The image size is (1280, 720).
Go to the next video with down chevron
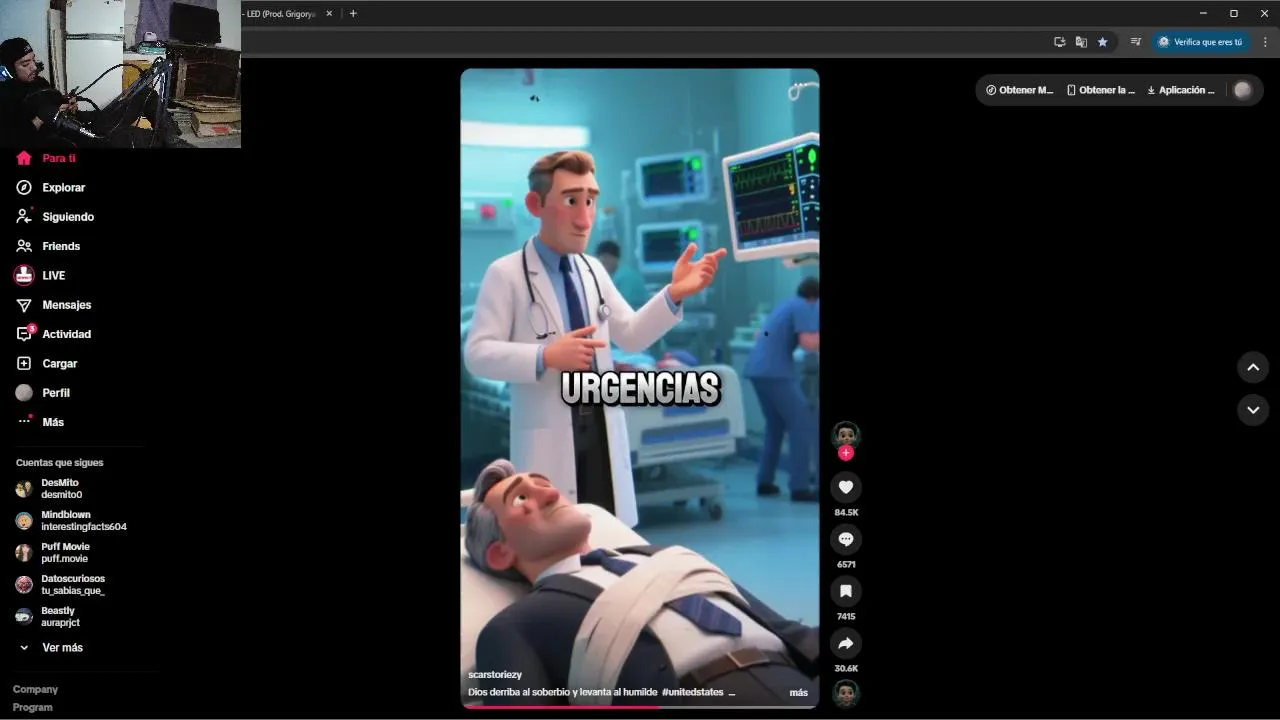point(1253,410)
